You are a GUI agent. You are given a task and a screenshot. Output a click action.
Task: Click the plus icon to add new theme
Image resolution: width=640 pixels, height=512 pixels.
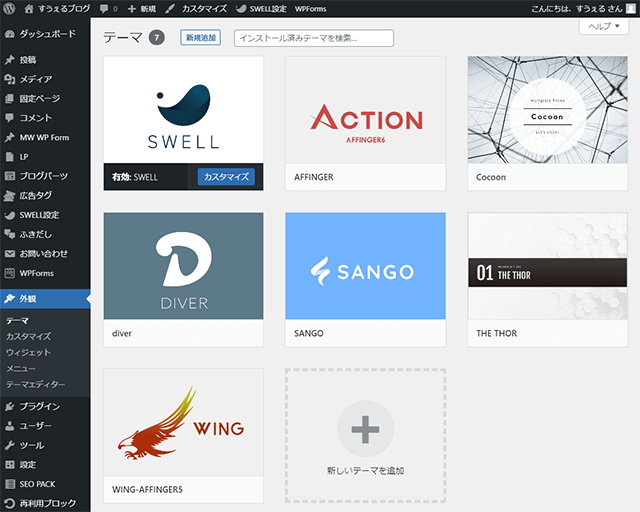click(365, 430)
